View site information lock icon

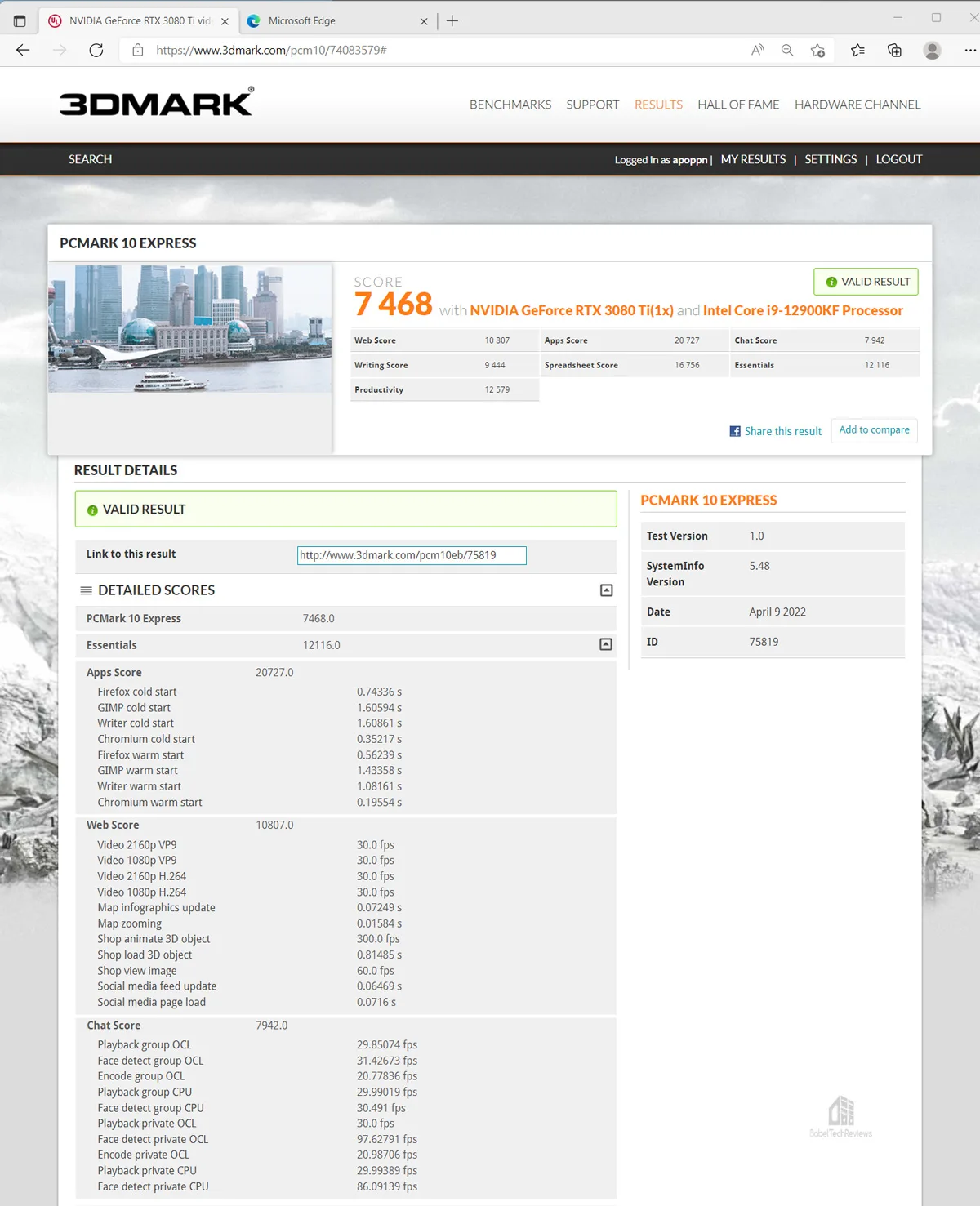pyautogui.click(x=137, y=50)
